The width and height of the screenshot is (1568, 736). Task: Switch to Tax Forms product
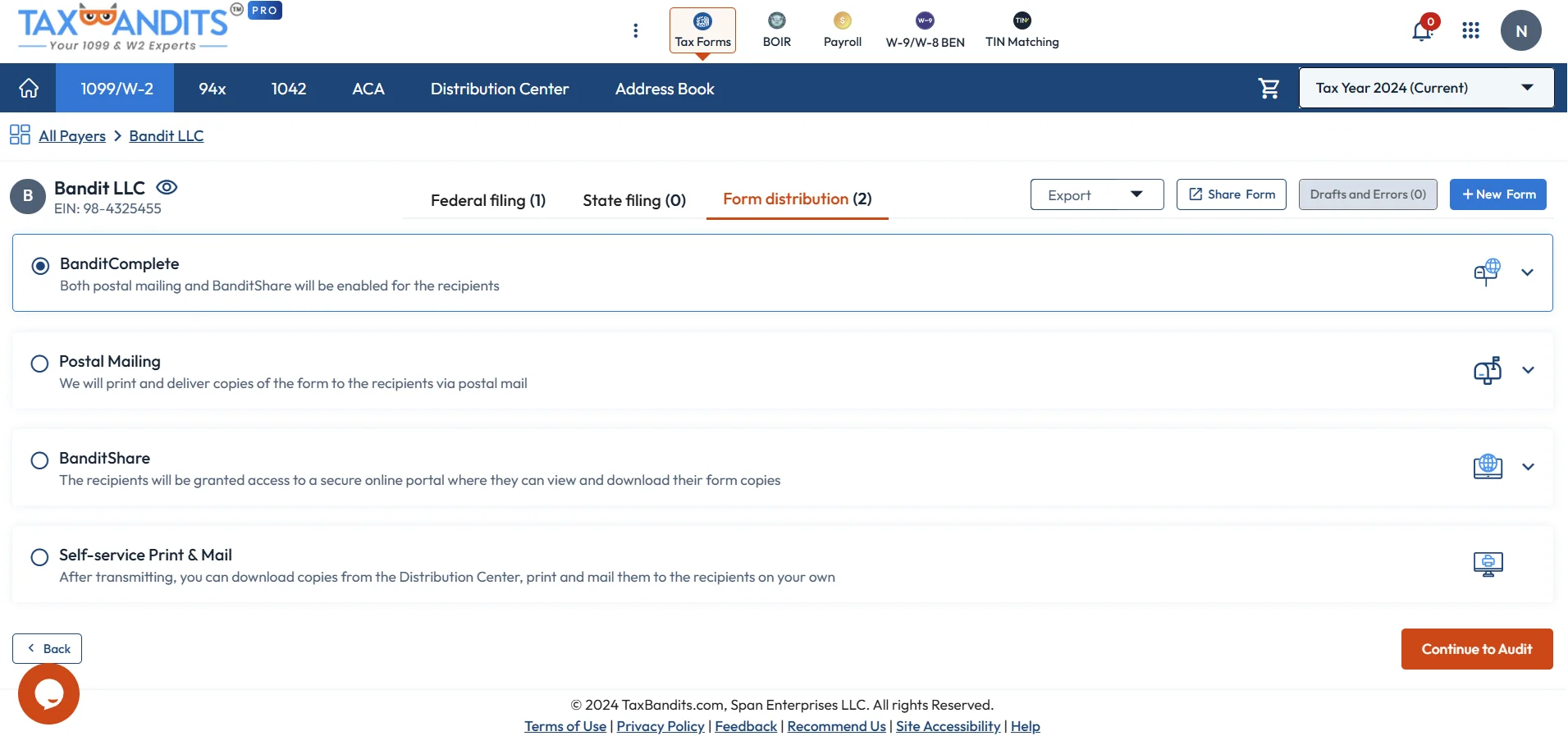702,30
